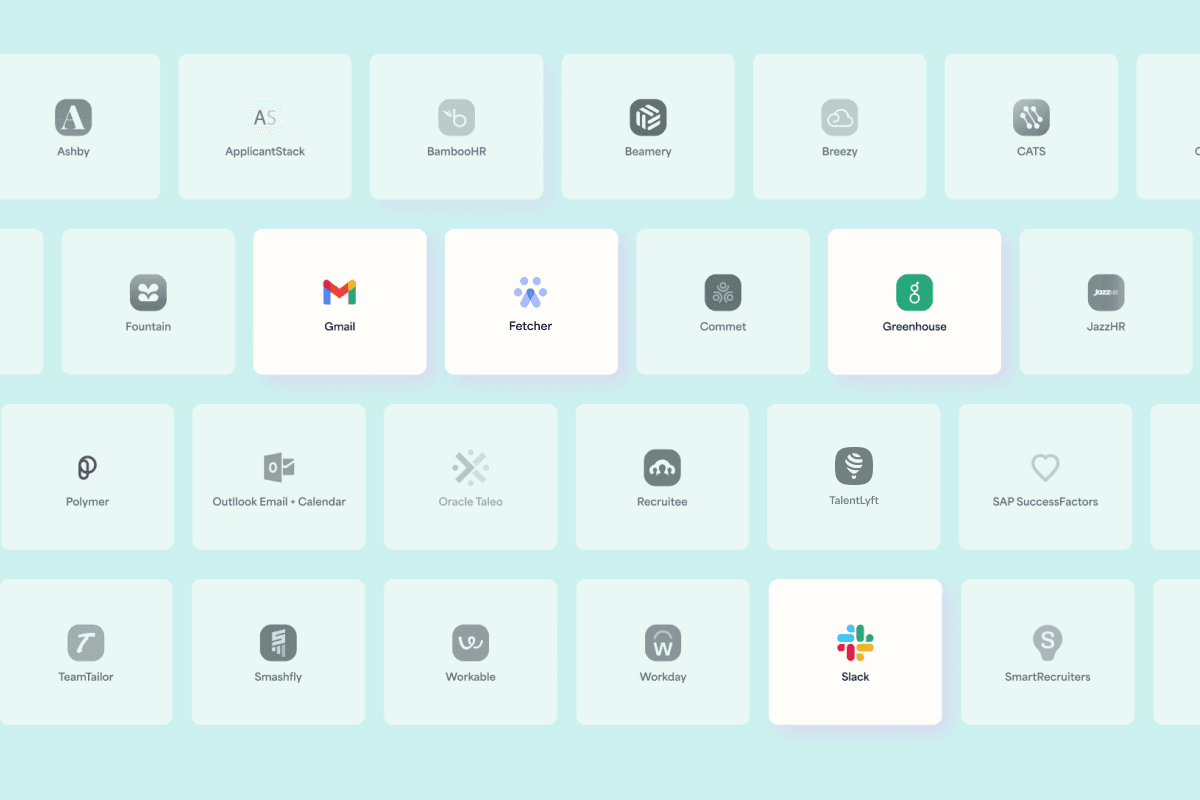Open the Greenhouse integration
Screen dimensions: 1200x800
point(913,289)
